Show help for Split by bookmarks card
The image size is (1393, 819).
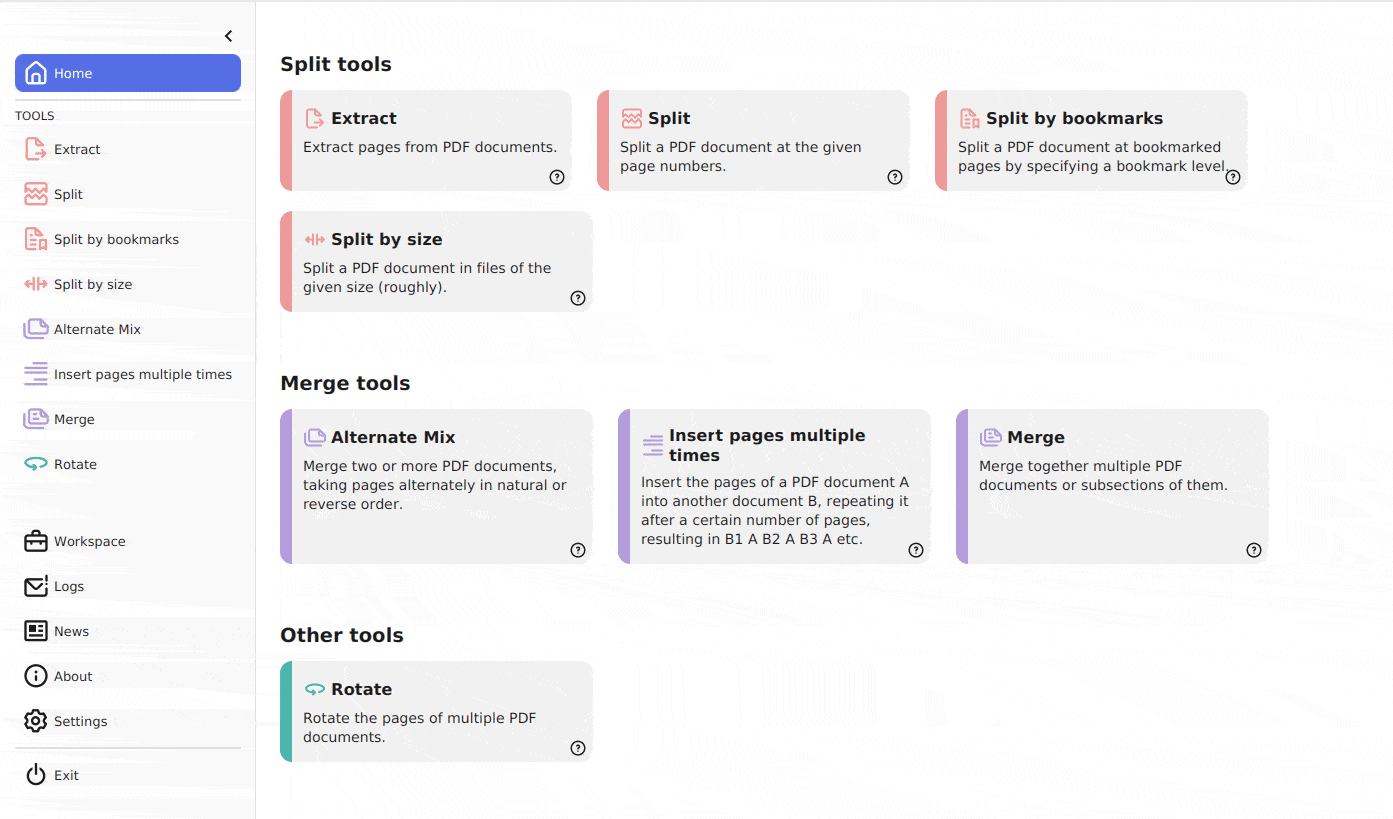(1233, 177)
